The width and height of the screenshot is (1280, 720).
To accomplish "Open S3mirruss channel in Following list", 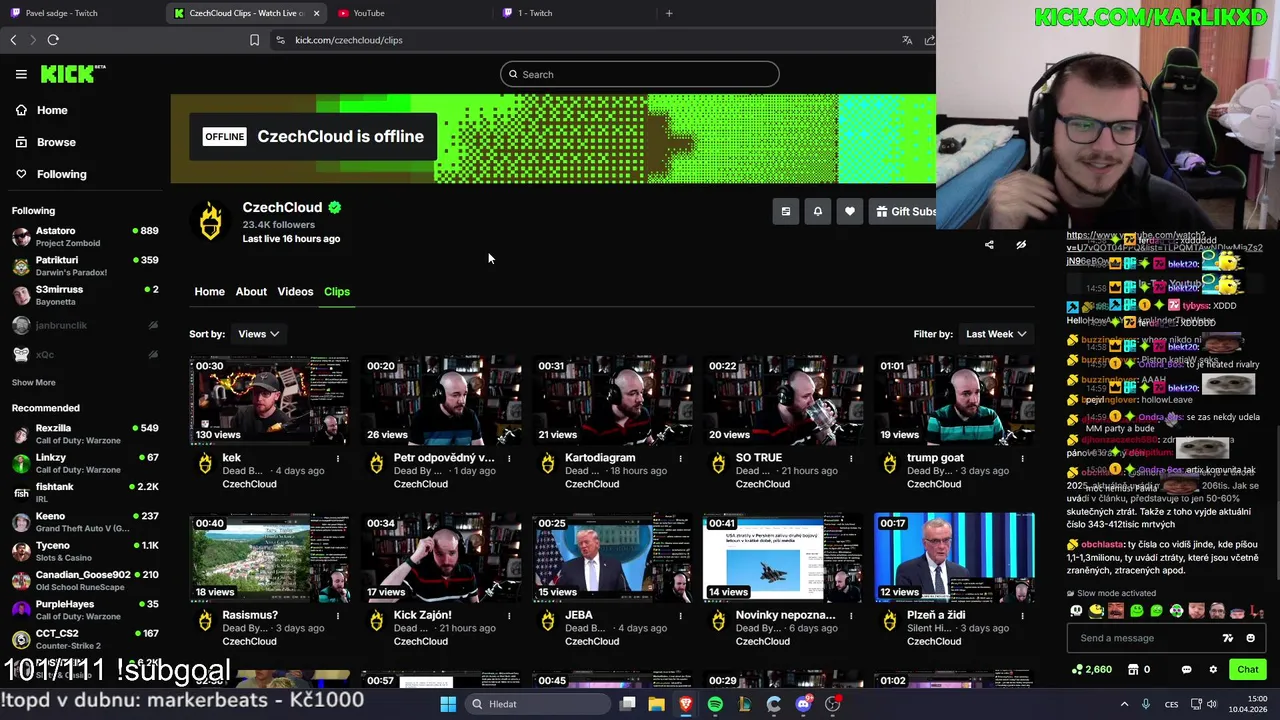I will point(85,295).
